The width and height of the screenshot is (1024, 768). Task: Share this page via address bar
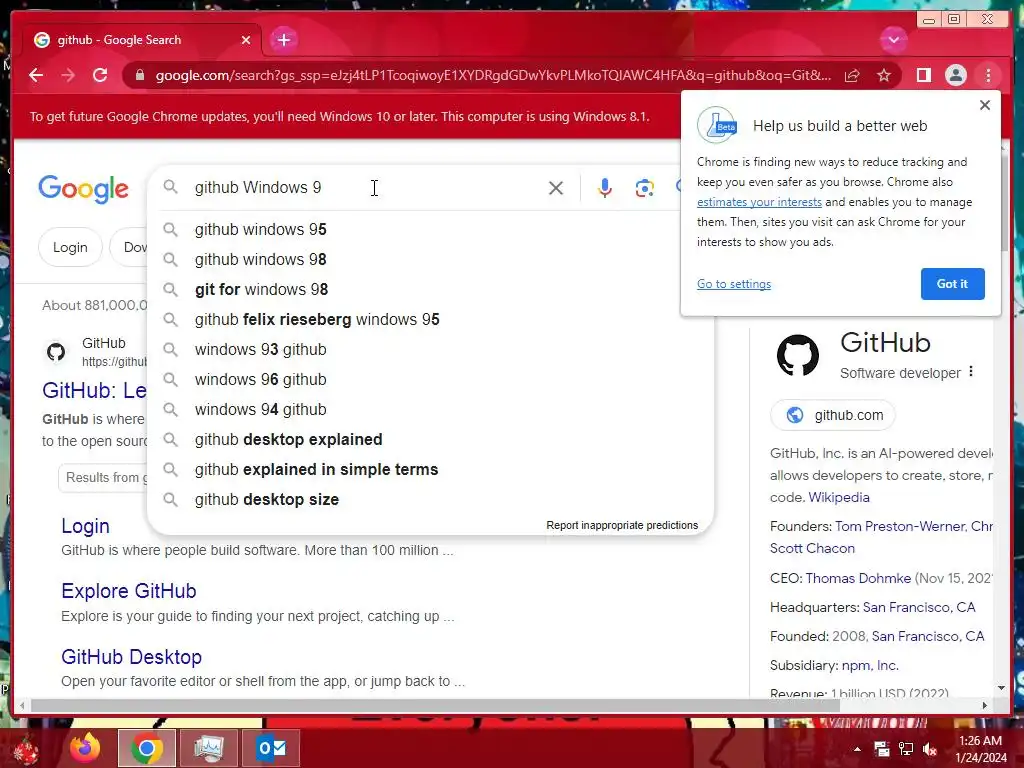coord(852,76)
